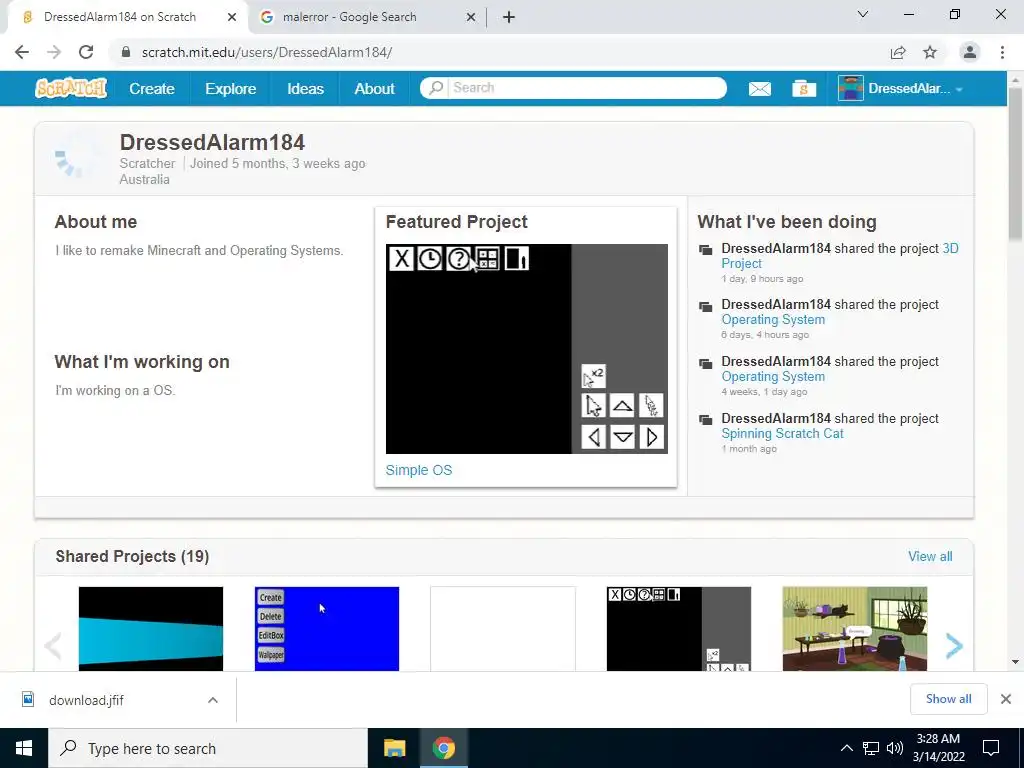Viewport: 1024px width, 768px height.
Task: Open the messages envelope icon
Action: [x=760, y=89]
